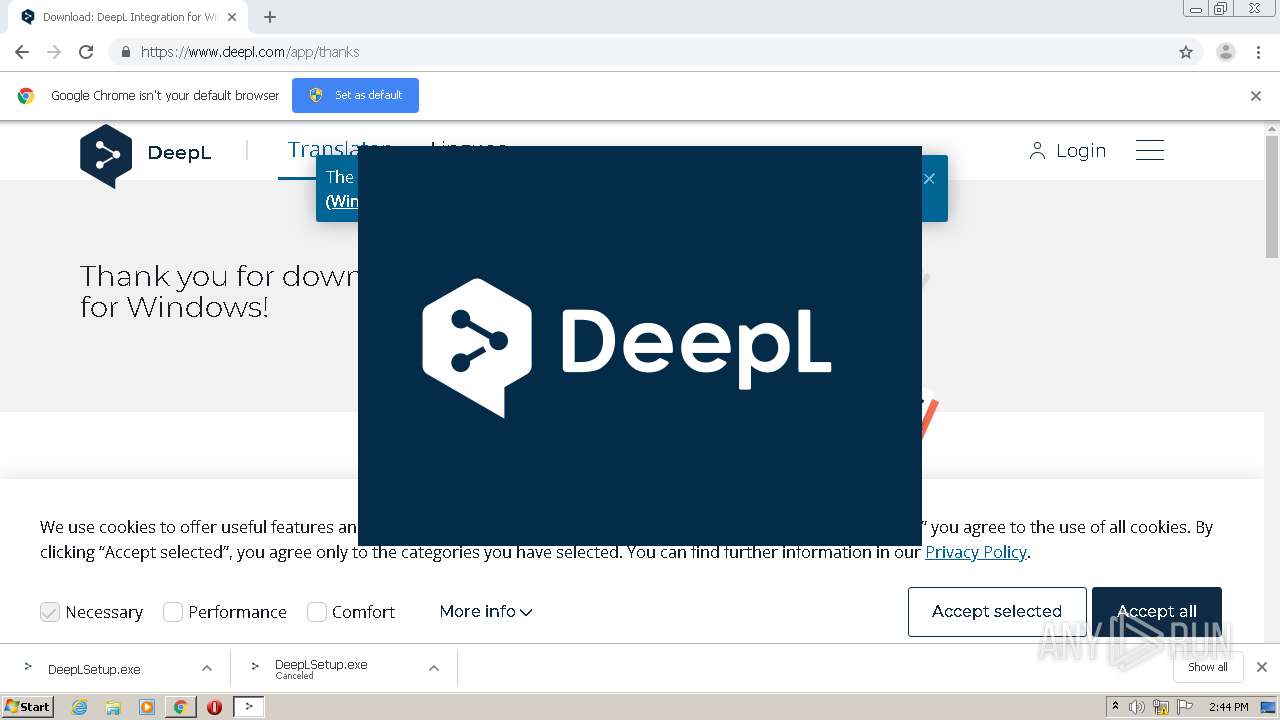Open the Privacy Policy link

(x=976, y=552)
